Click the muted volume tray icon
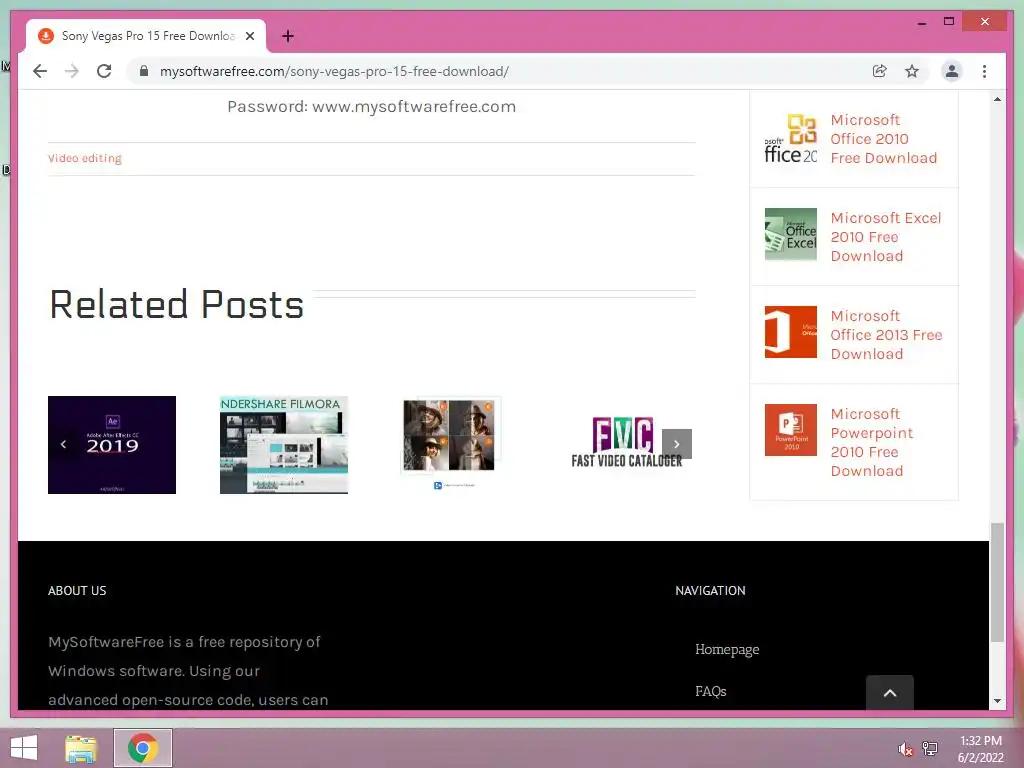This screenshot has height=768, width=1024. 905,749
